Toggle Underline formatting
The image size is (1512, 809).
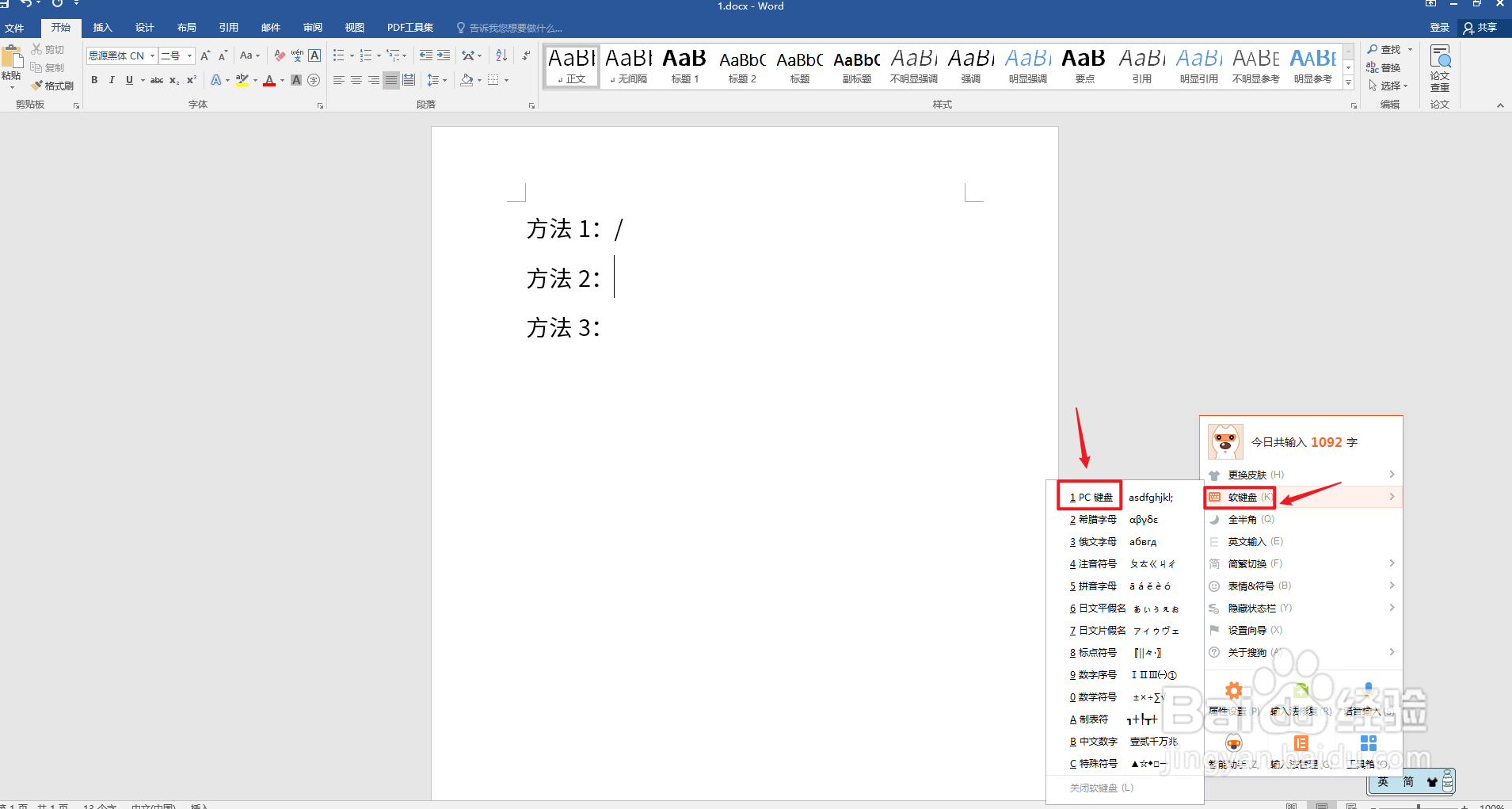129,80
